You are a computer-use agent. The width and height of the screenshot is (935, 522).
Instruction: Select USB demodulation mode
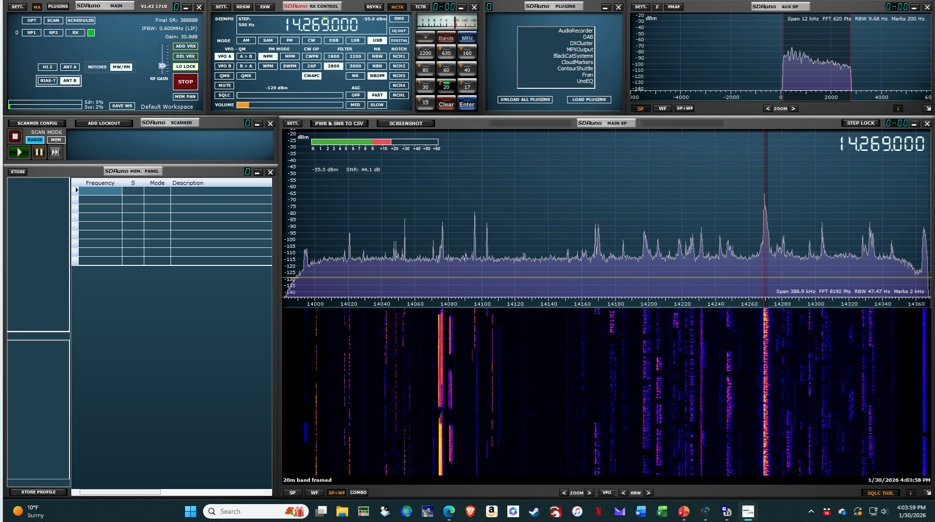pyautogui.click(x=377, y=40)
